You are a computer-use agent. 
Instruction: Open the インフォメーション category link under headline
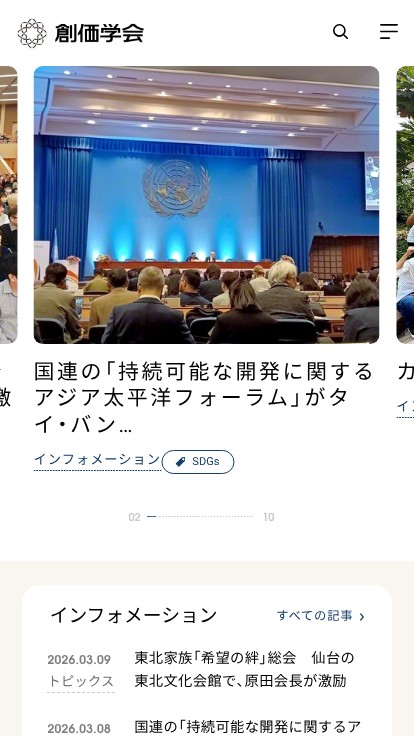click(97, 460)
